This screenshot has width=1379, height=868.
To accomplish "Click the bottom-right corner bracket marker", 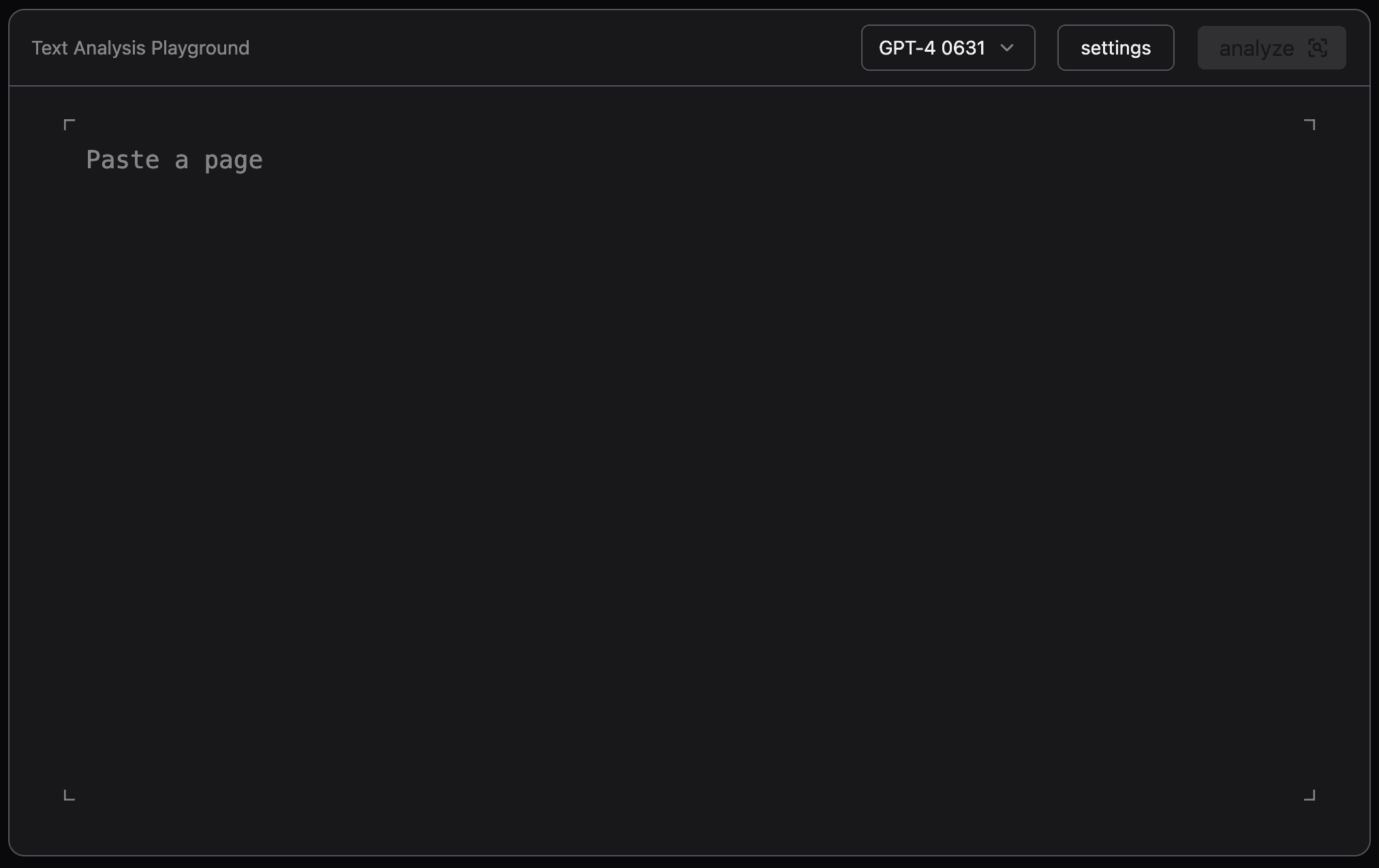I will (1310, 795).
